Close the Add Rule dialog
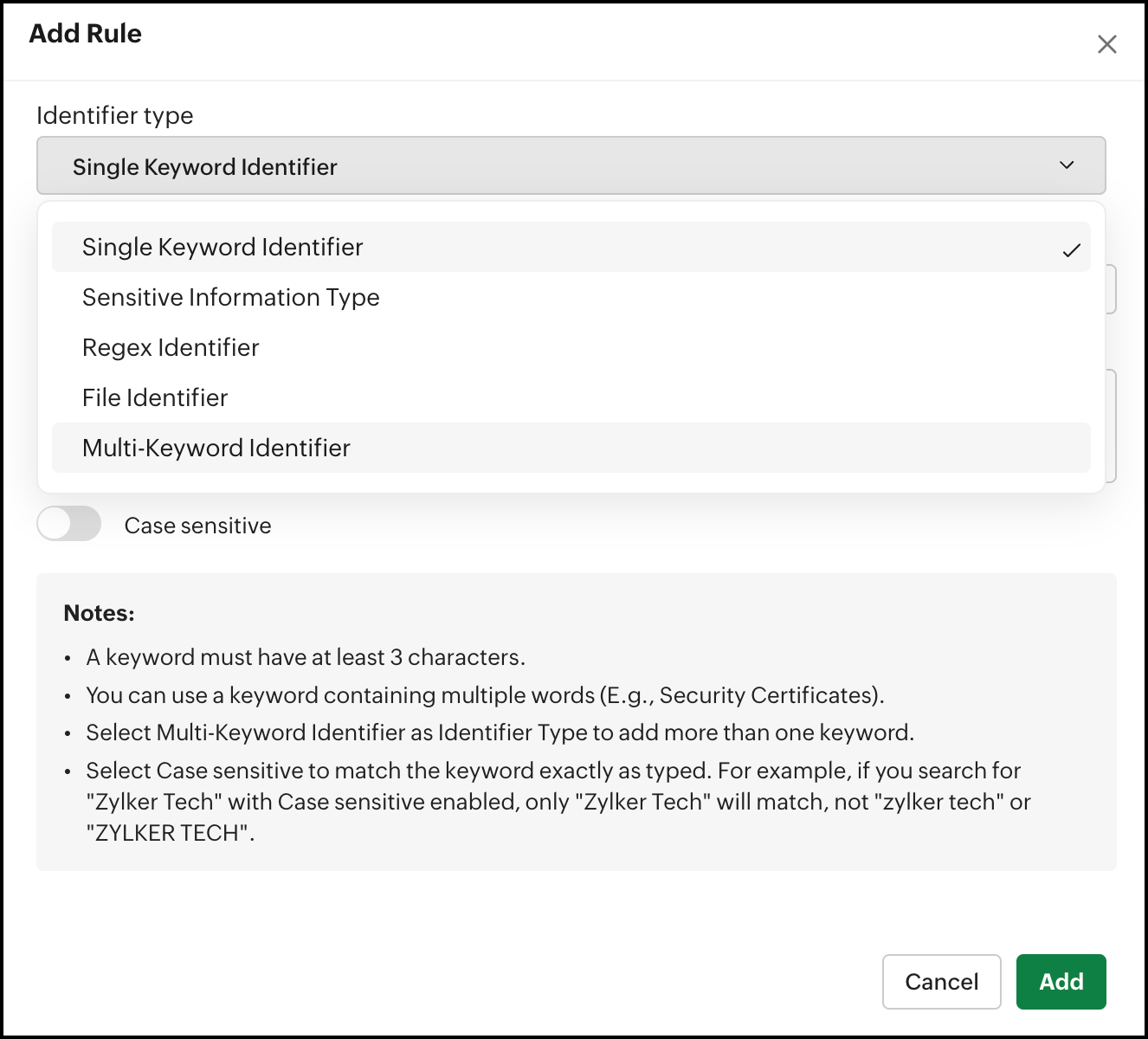1148x1039 pixels. tap(1106, 44)
